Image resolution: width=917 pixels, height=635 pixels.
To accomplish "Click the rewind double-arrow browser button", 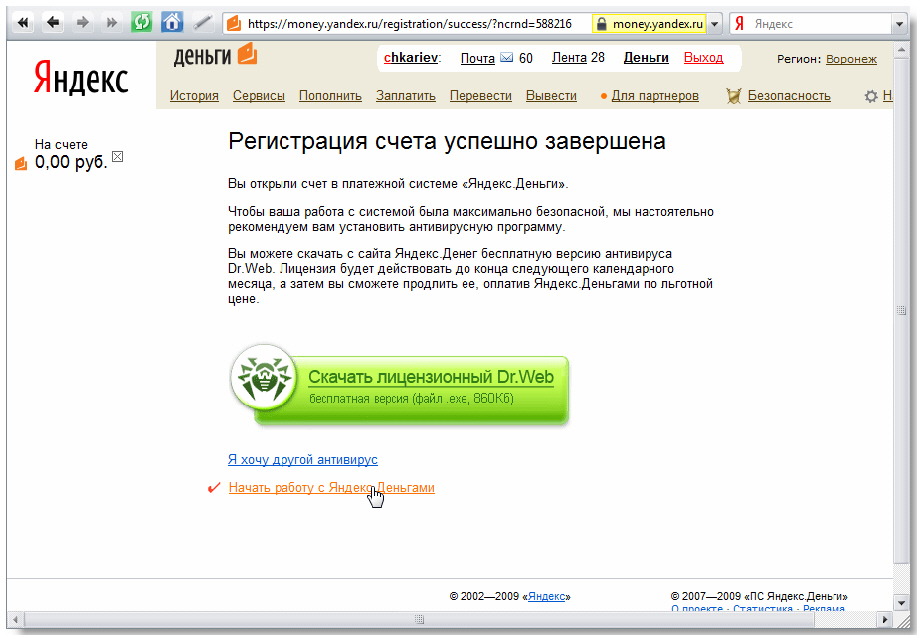I will (x=23, y=23).
